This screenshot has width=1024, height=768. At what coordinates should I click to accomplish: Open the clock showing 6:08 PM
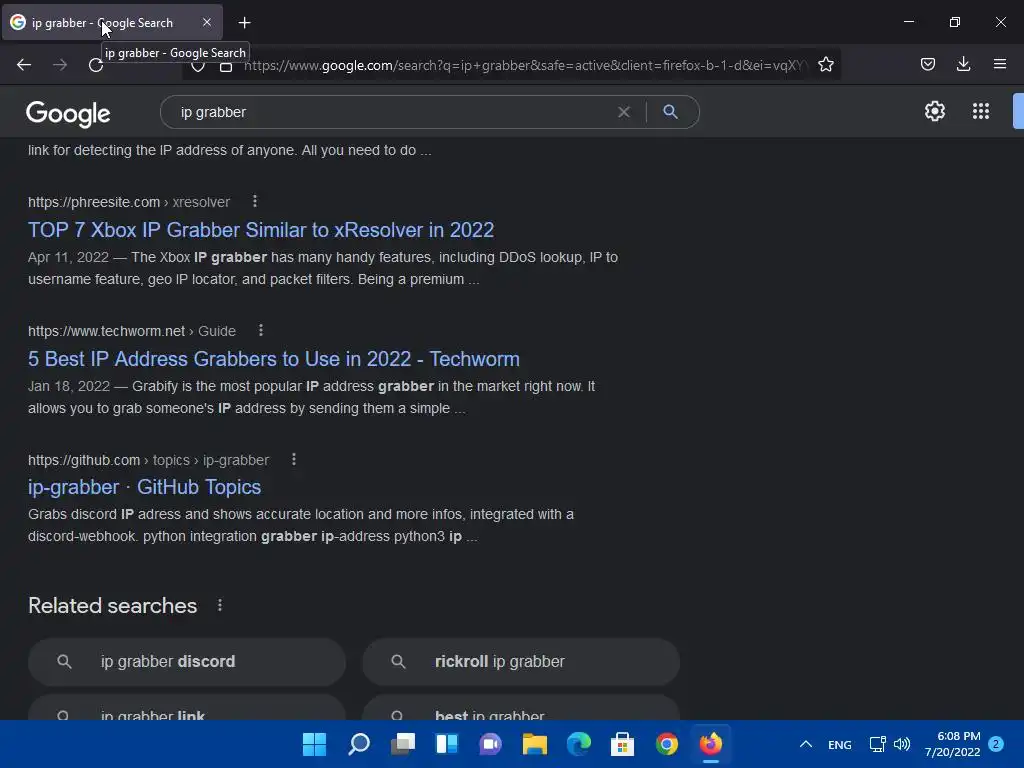coord(952,744)
